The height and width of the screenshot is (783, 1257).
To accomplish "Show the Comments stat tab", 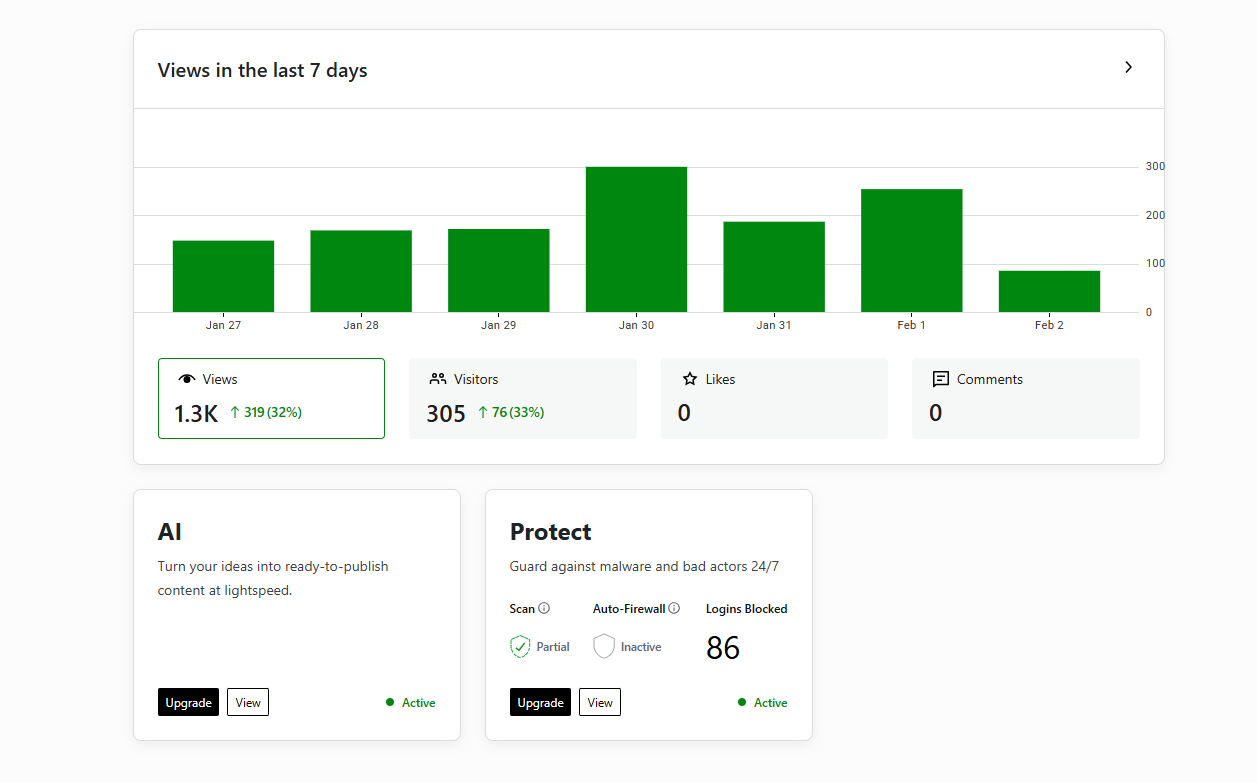I will [1025, 398].
